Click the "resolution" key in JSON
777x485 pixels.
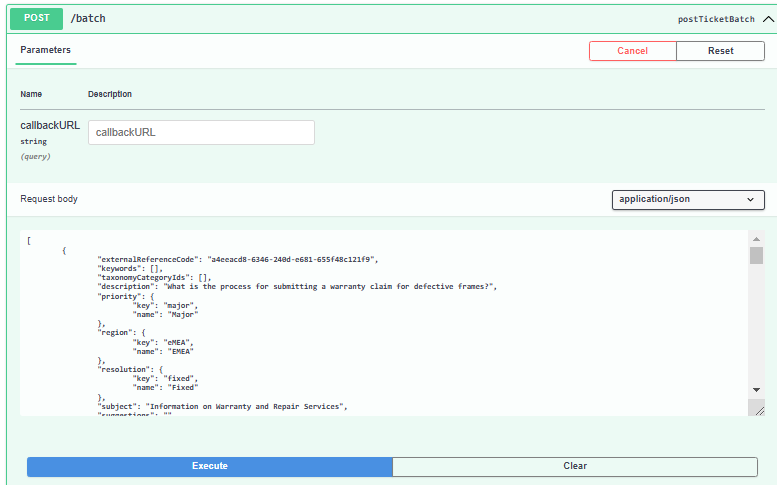tap(124, 370)
